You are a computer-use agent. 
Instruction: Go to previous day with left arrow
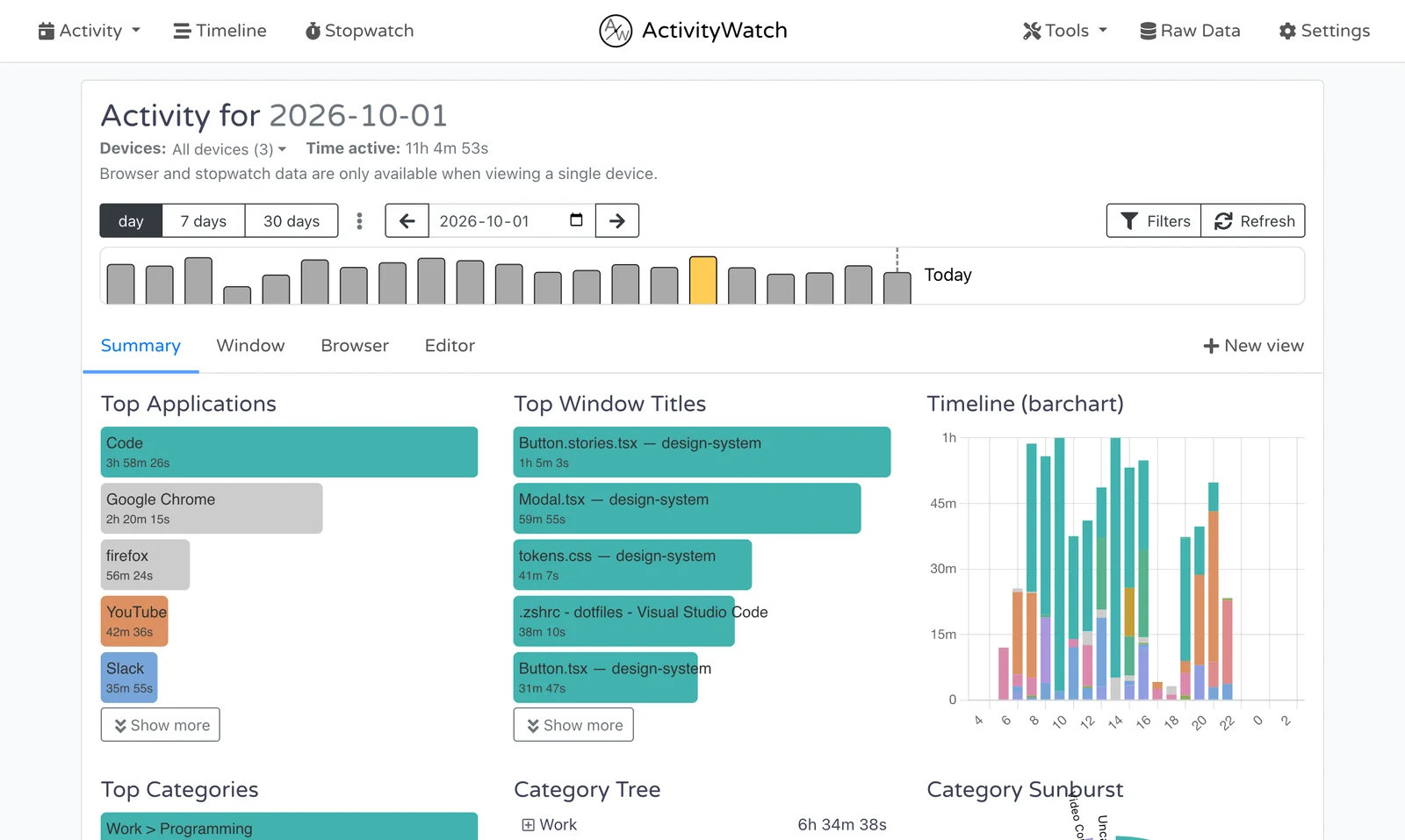click(407, 221)
